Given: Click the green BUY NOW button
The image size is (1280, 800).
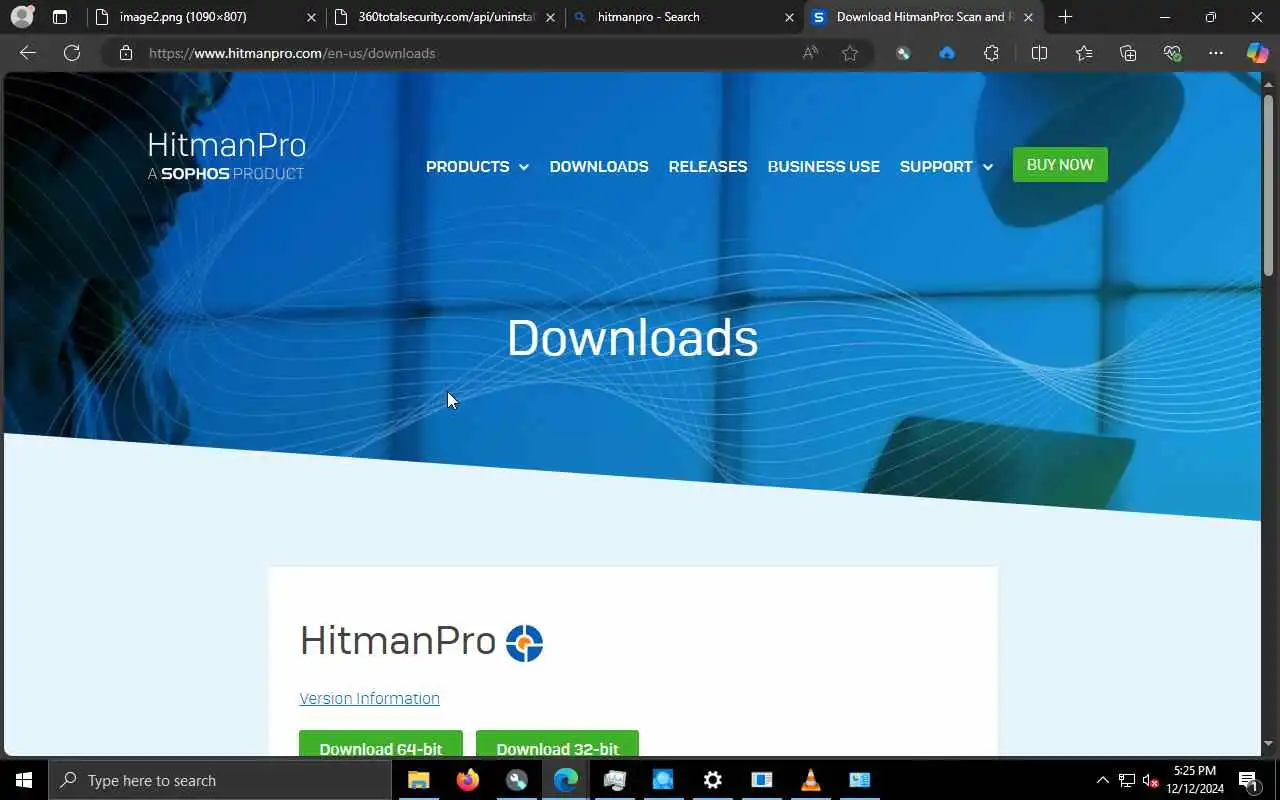Looking at the screenshot, I should [1060, 165].
